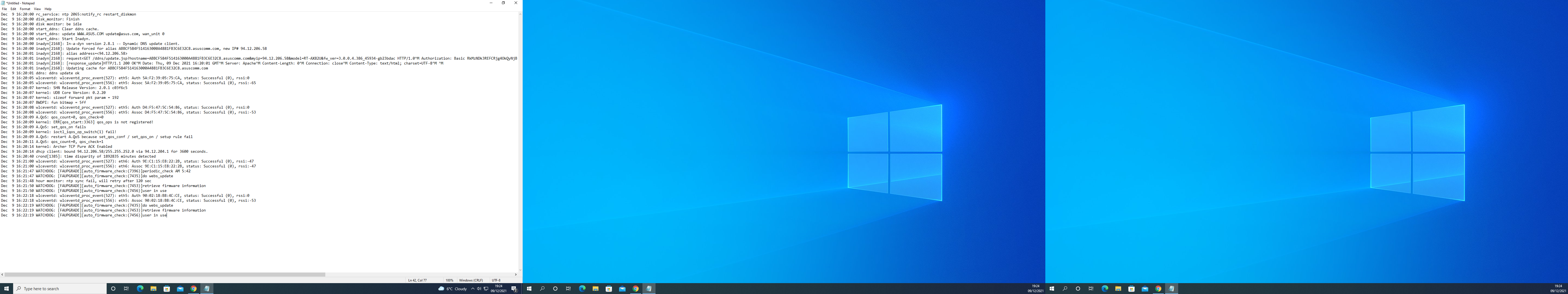Open Microsoft Store from the left monitor's taskbar
This screenshot has height=294, width=1568.
[x=167, y=289]
